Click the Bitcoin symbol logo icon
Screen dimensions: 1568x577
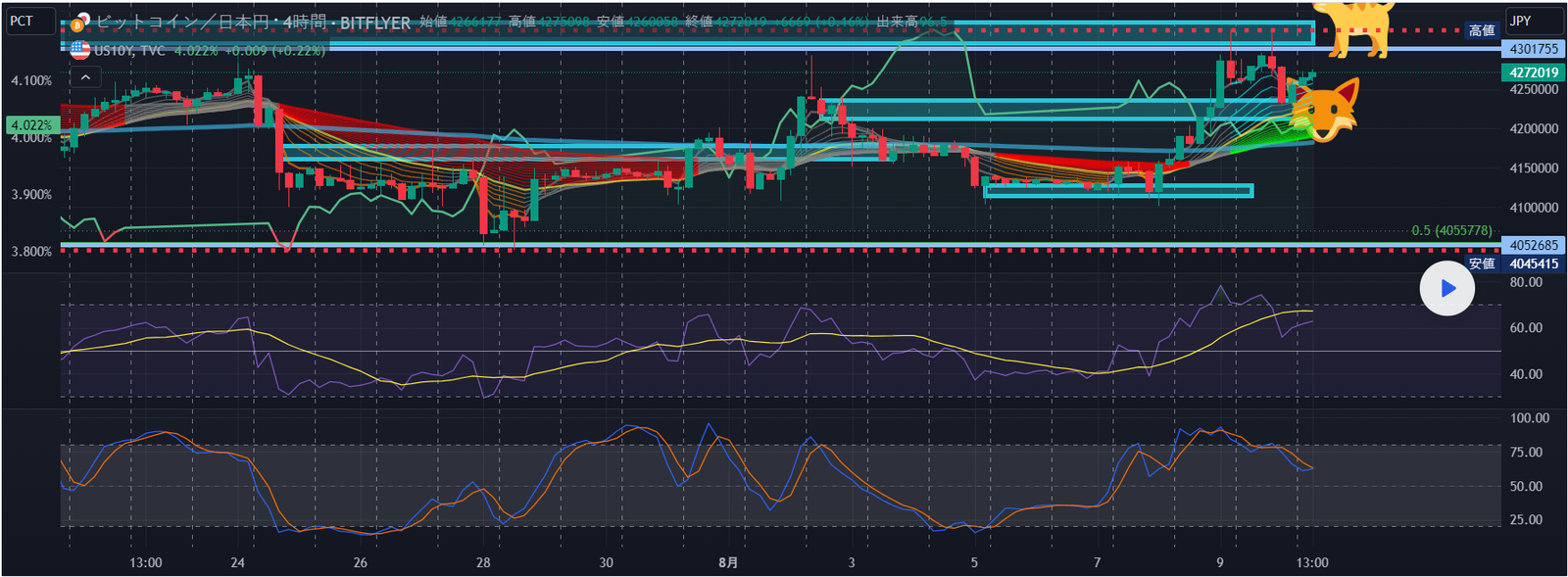click(x=77, y=24)
